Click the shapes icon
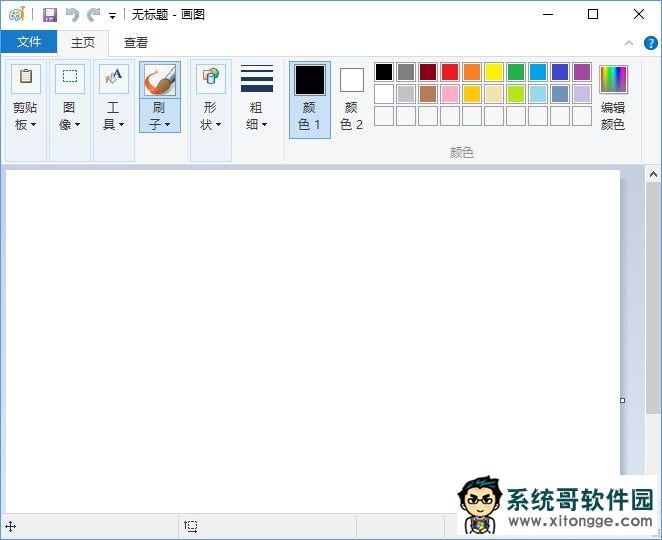662x540 pixels. point(211,78)
